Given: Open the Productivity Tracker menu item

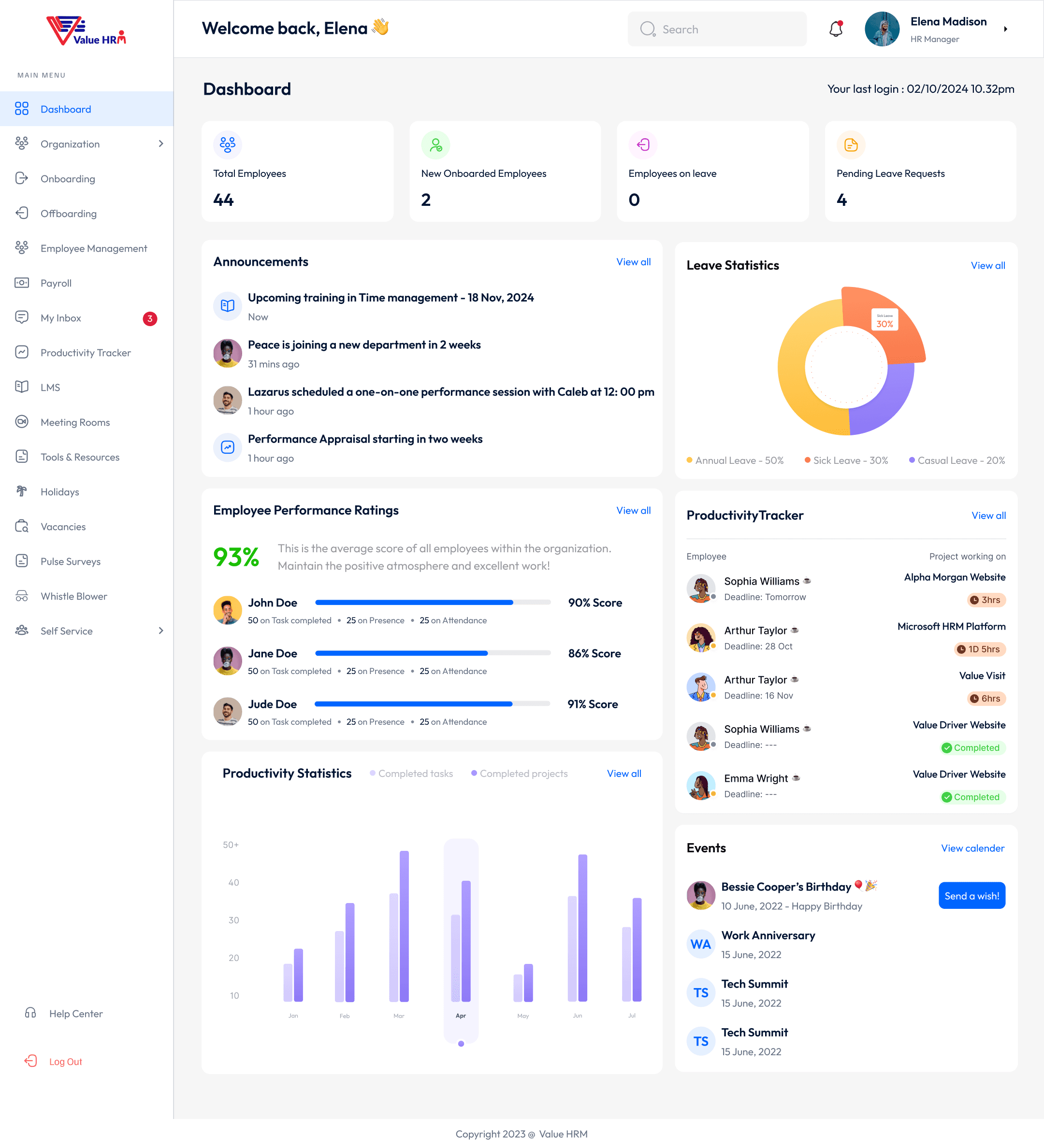Looking at the screenshot, I should click(86, 353).
